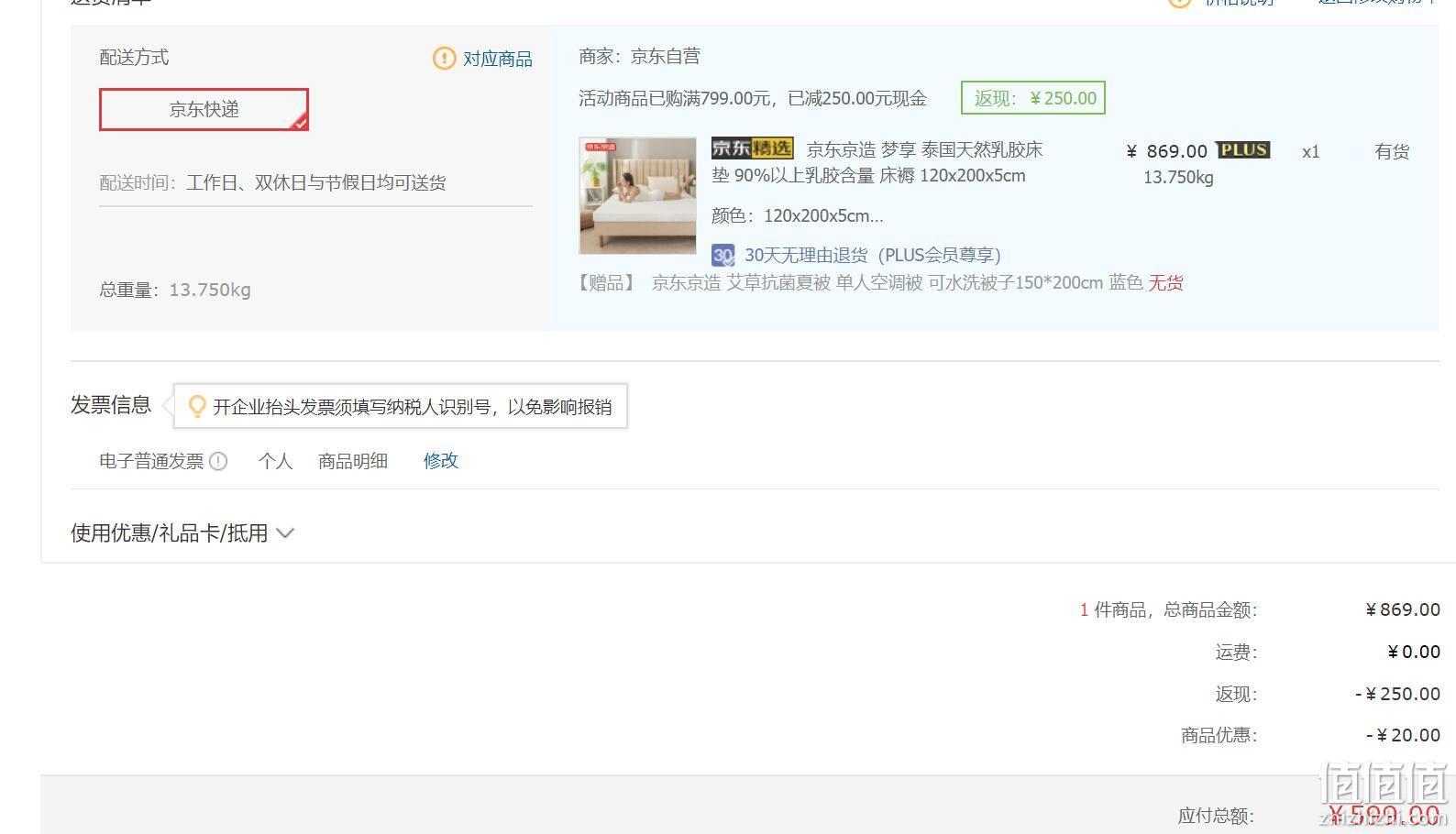Open the 对应商品 link
This screenshot has width=1456, height=834.
tap(498, 59)
